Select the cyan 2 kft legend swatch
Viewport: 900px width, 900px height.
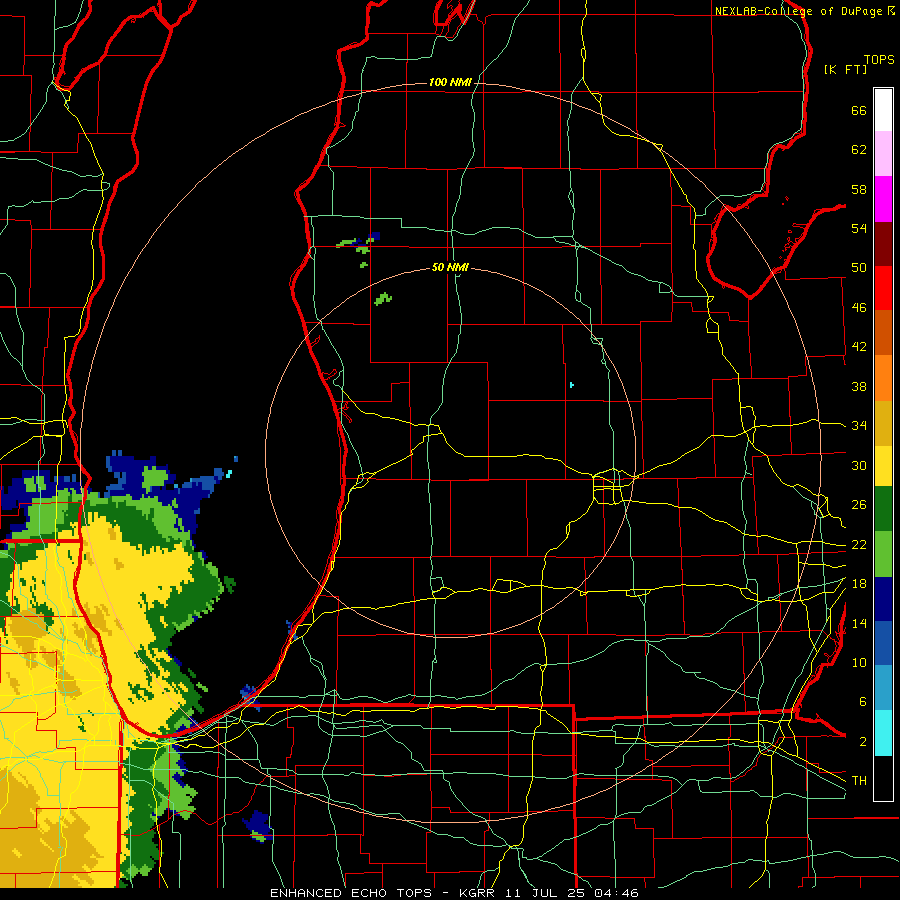pos(883,733)
